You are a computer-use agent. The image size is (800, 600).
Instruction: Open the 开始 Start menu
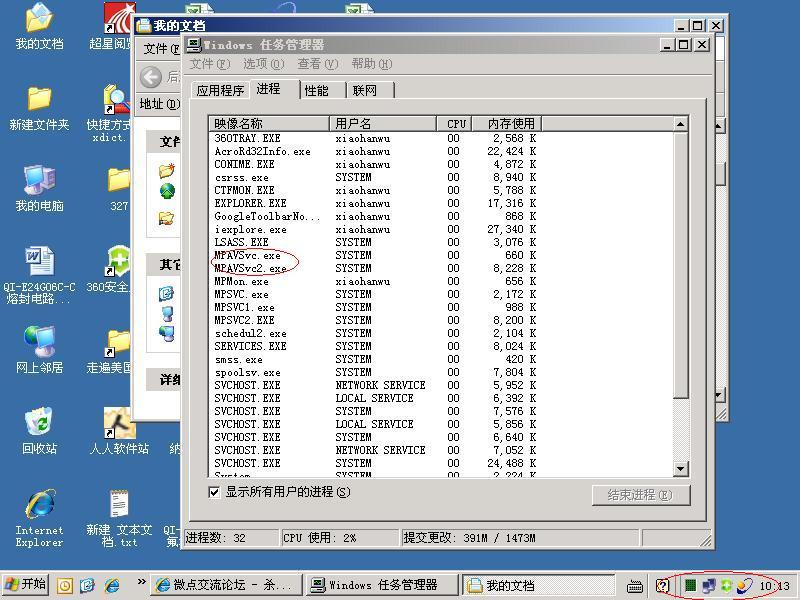pos(26,585)
